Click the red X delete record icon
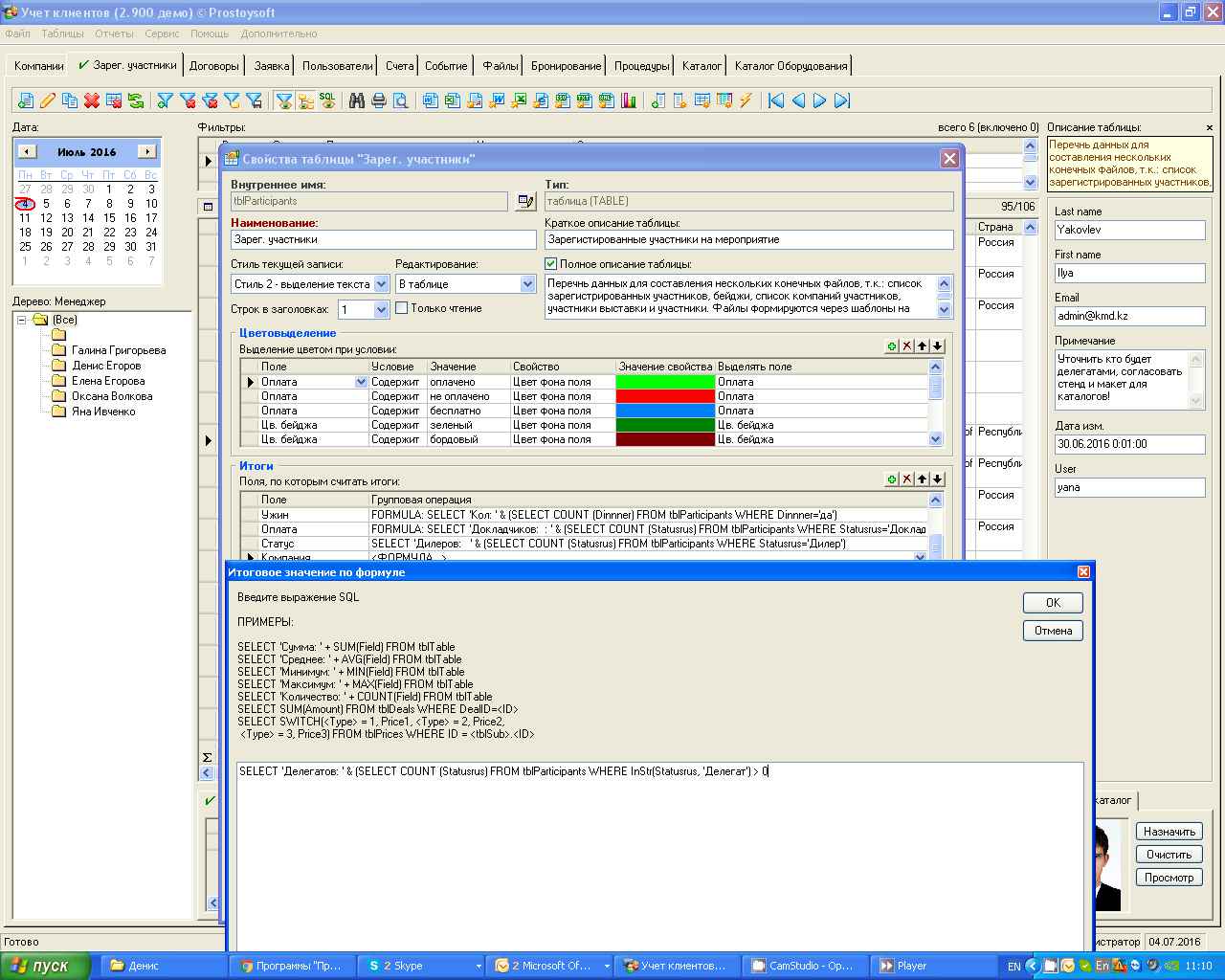The width and height of the screenshot is (1225, 980). click(92, 100)
